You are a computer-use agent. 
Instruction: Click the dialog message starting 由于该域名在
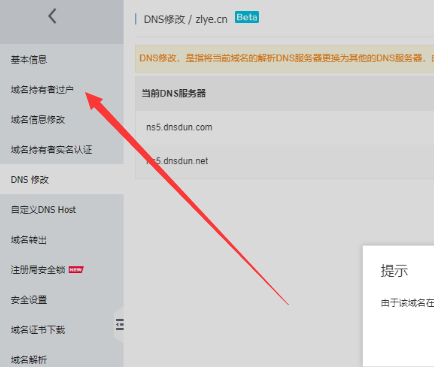click(407, 303)
